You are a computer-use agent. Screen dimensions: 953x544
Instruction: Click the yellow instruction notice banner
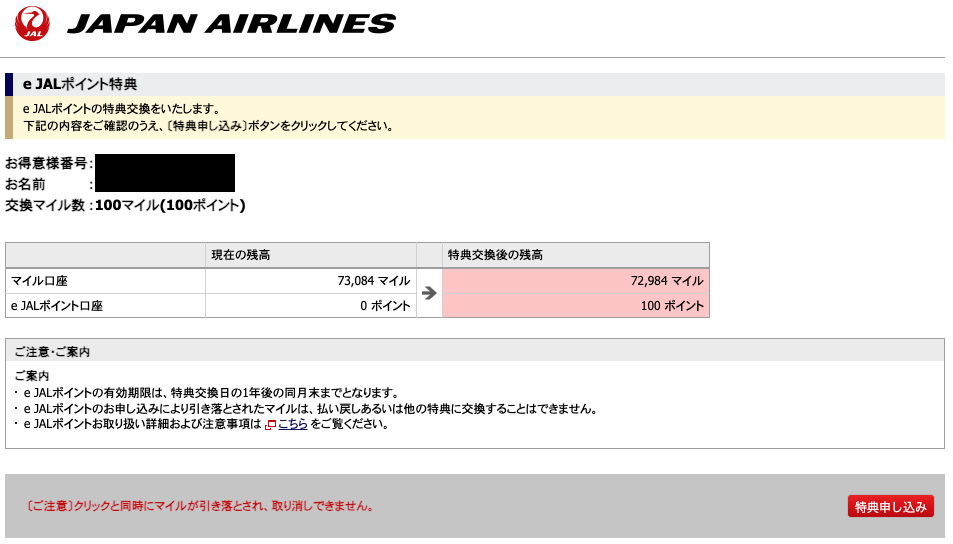(x=475, y=117)
